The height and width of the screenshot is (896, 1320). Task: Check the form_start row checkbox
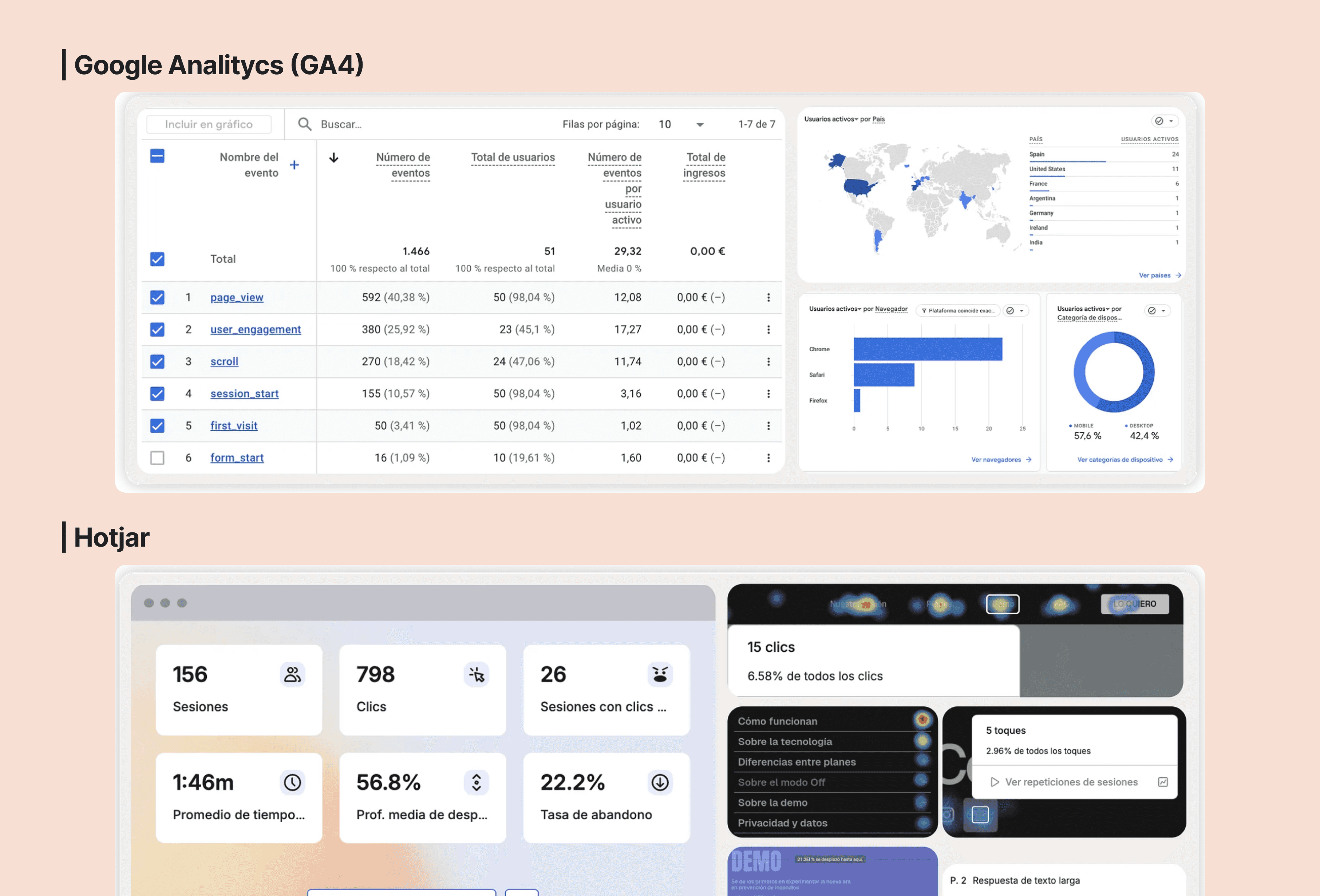(x=157, y=458)
